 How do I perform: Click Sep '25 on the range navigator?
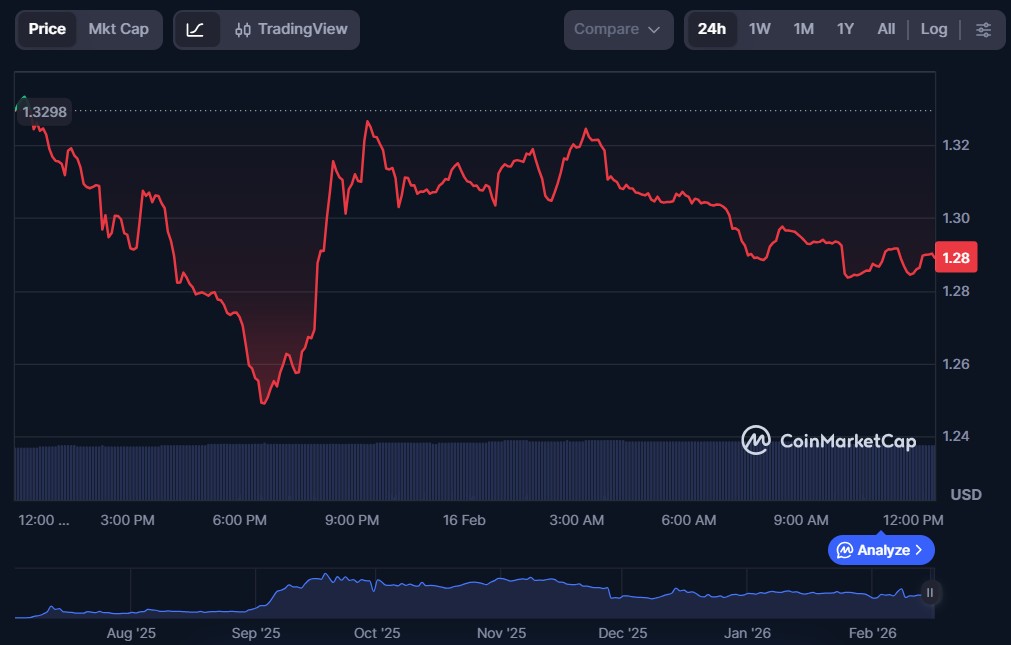tap(256, 633)
